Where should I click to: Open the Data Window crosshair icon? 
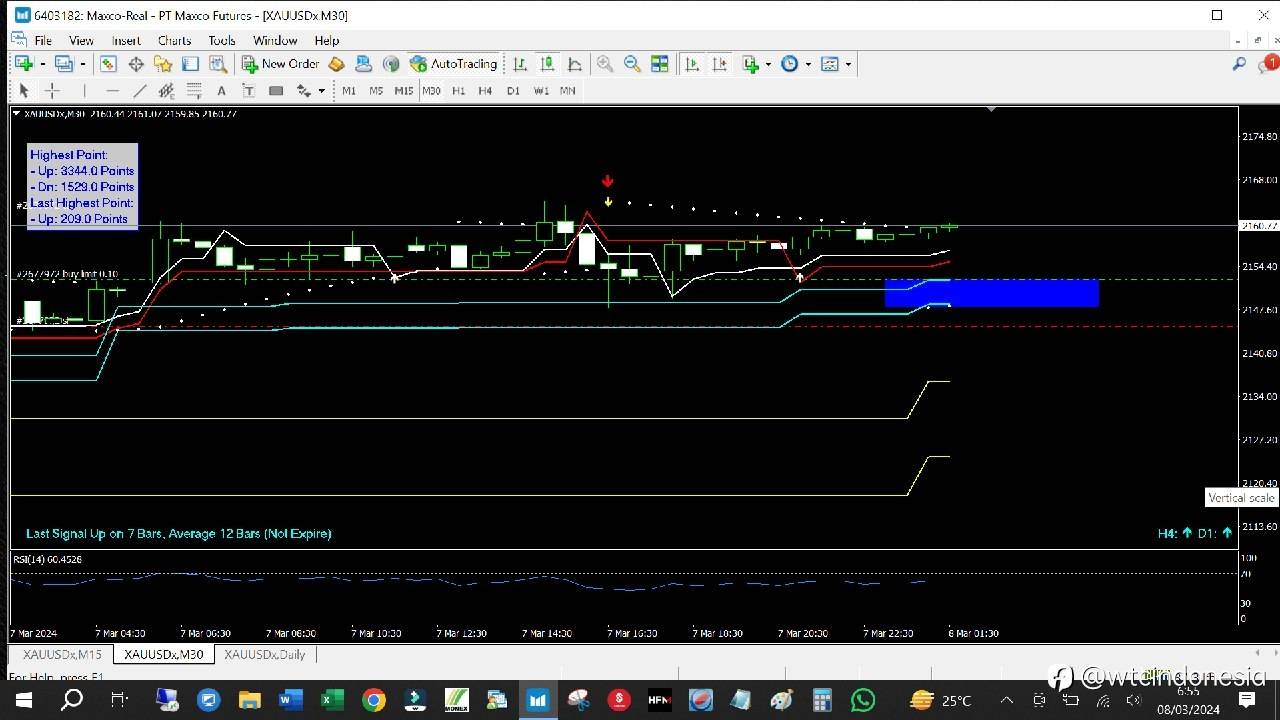point(136,64)
